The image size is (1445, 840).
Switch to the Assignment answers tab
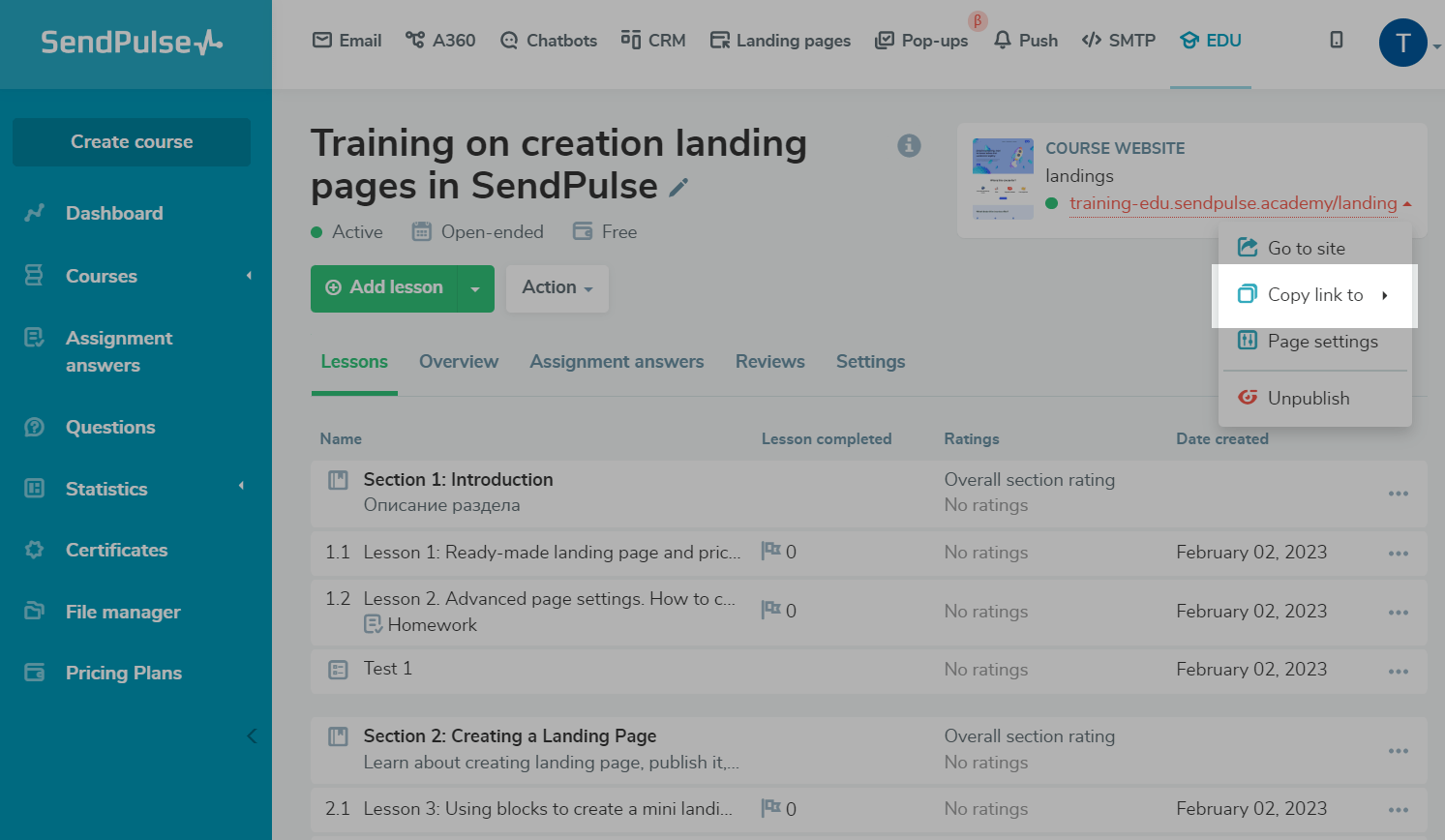click(617, 362)
